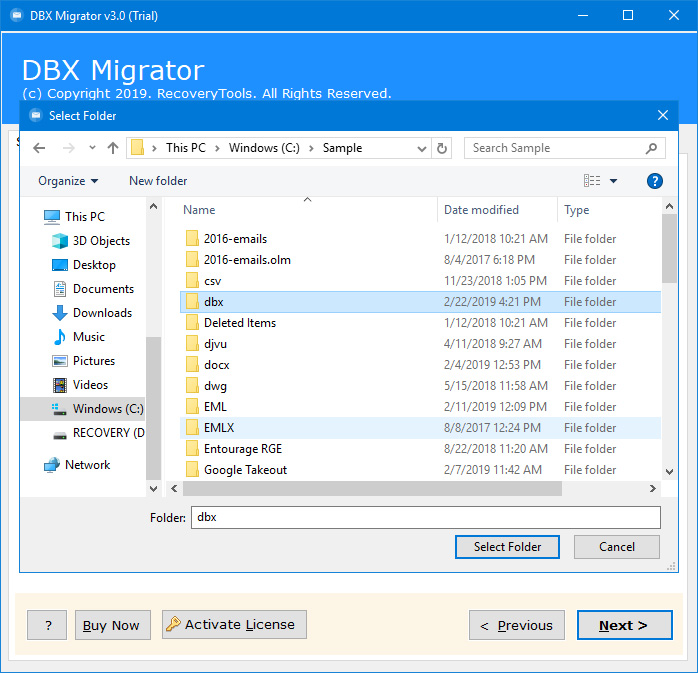Click Buy Now button
The width and height of the screenshot is (698, 673).
[x=113, y=625]
